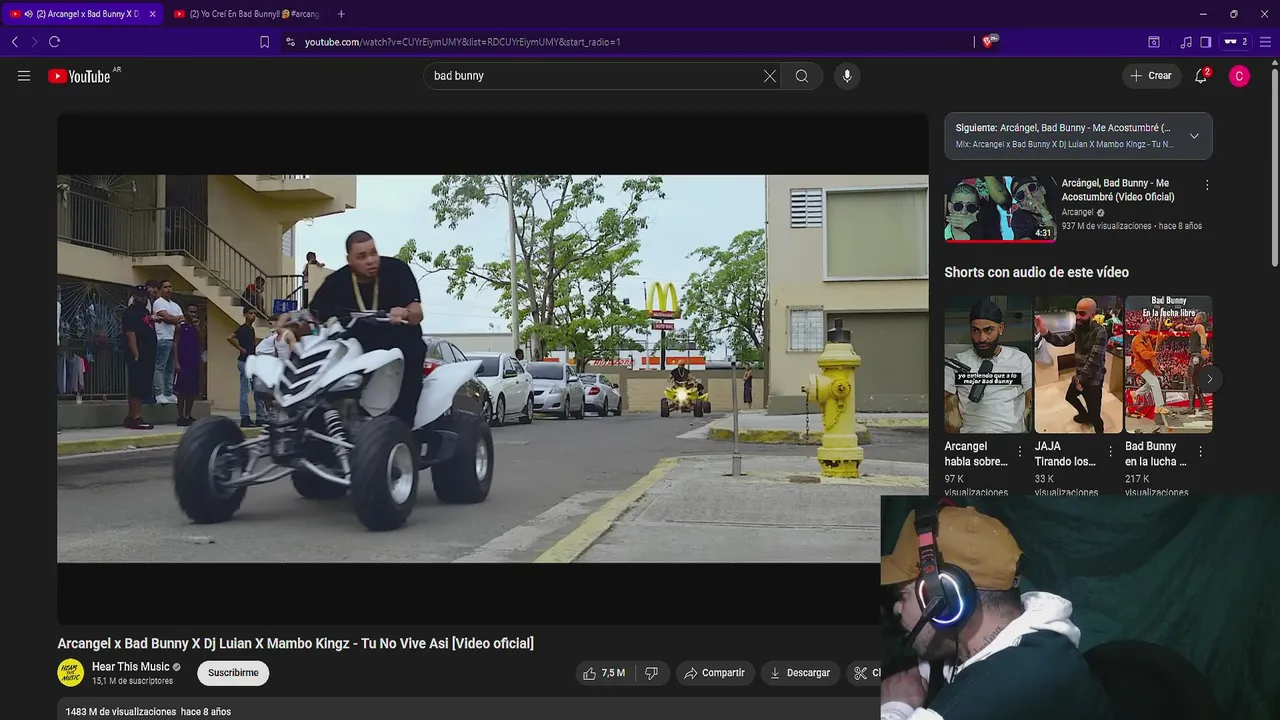Open the notifications bell
The image size is (1280, 720).
coord(1201,76)
